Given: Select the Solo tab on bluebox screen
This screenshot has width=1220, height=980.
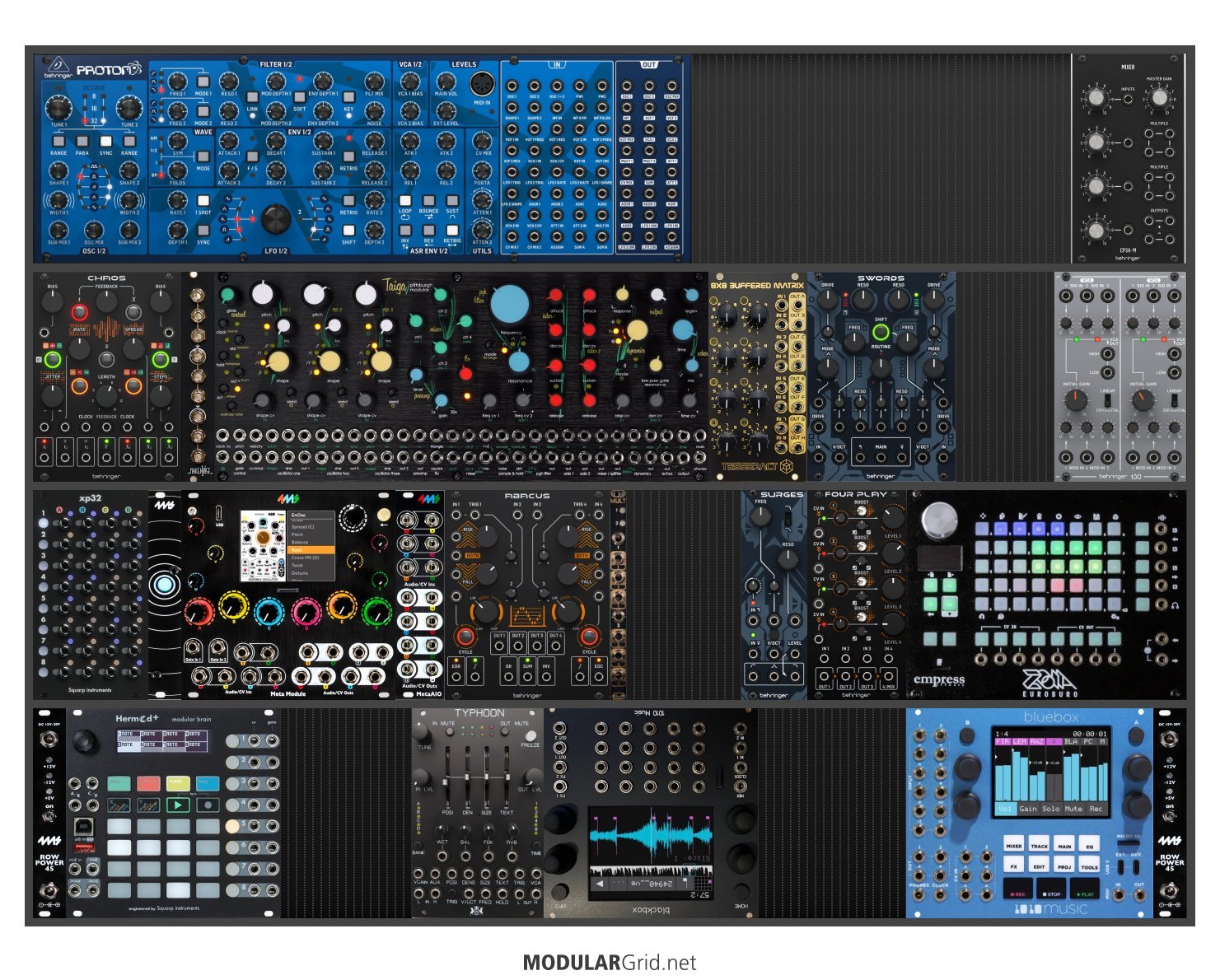Looking at the screenshot, I should 1051,809.
